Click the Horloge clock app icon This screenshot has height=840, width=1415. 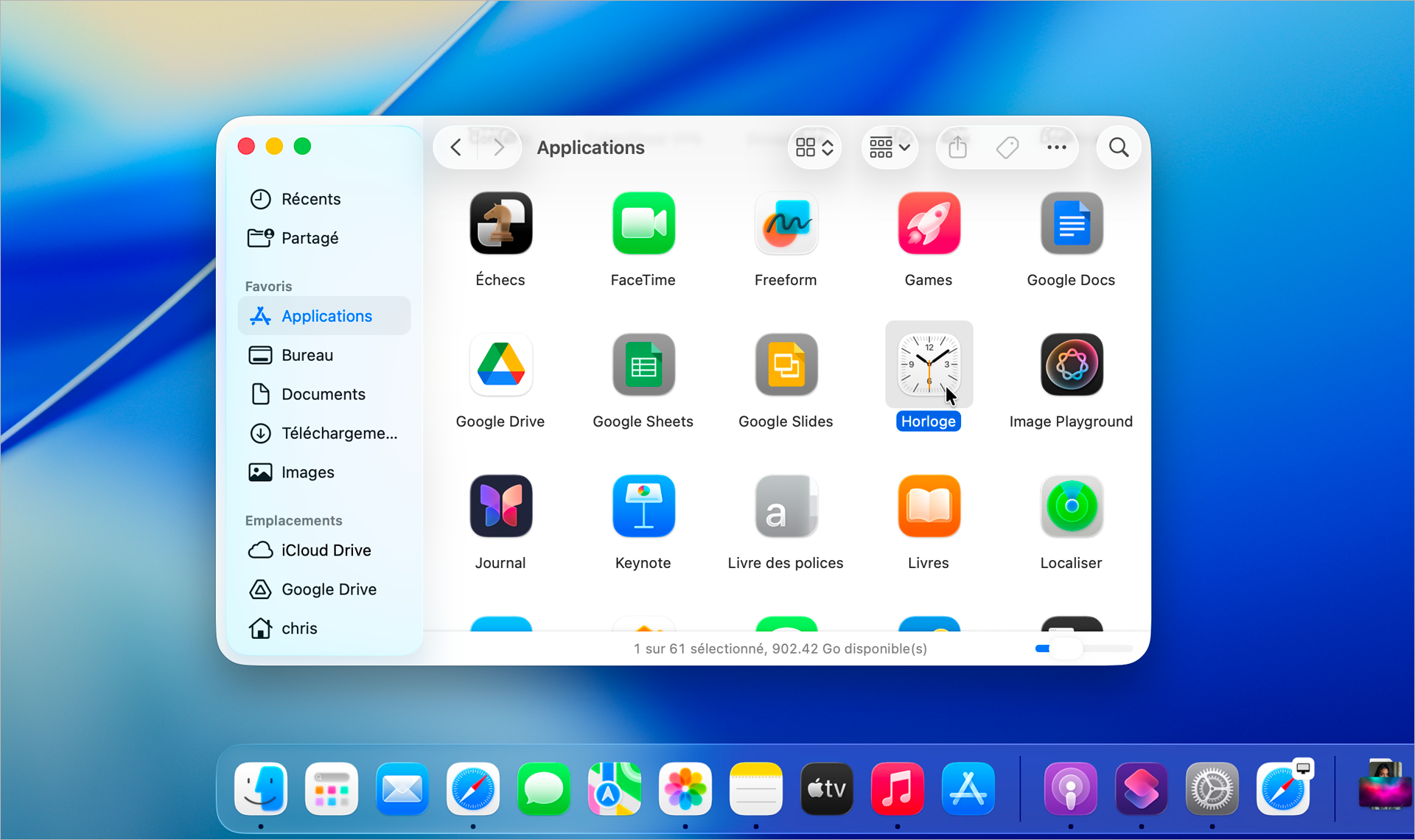929,365
